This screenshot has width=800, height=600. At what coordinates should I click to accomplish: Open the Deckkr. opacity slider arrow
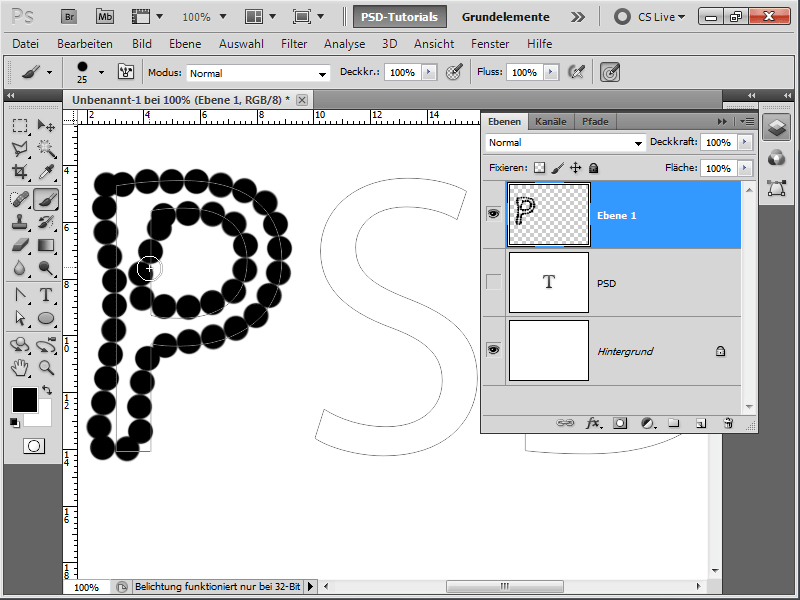[429, 72]
